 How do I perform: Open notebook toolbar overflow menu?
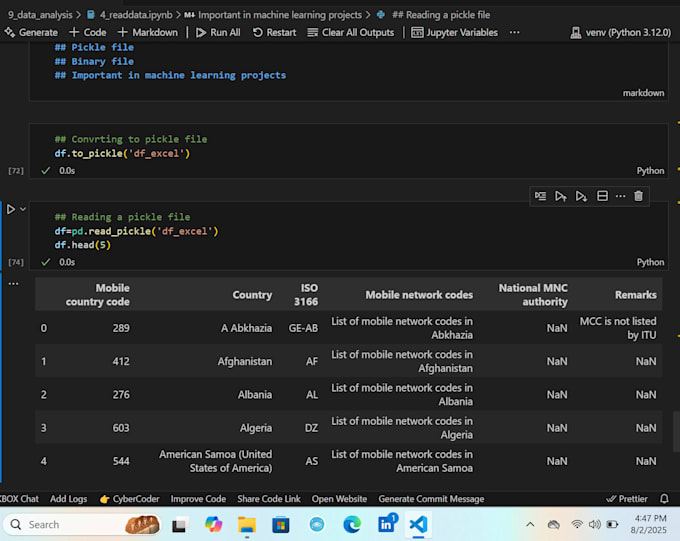[514, 33]
